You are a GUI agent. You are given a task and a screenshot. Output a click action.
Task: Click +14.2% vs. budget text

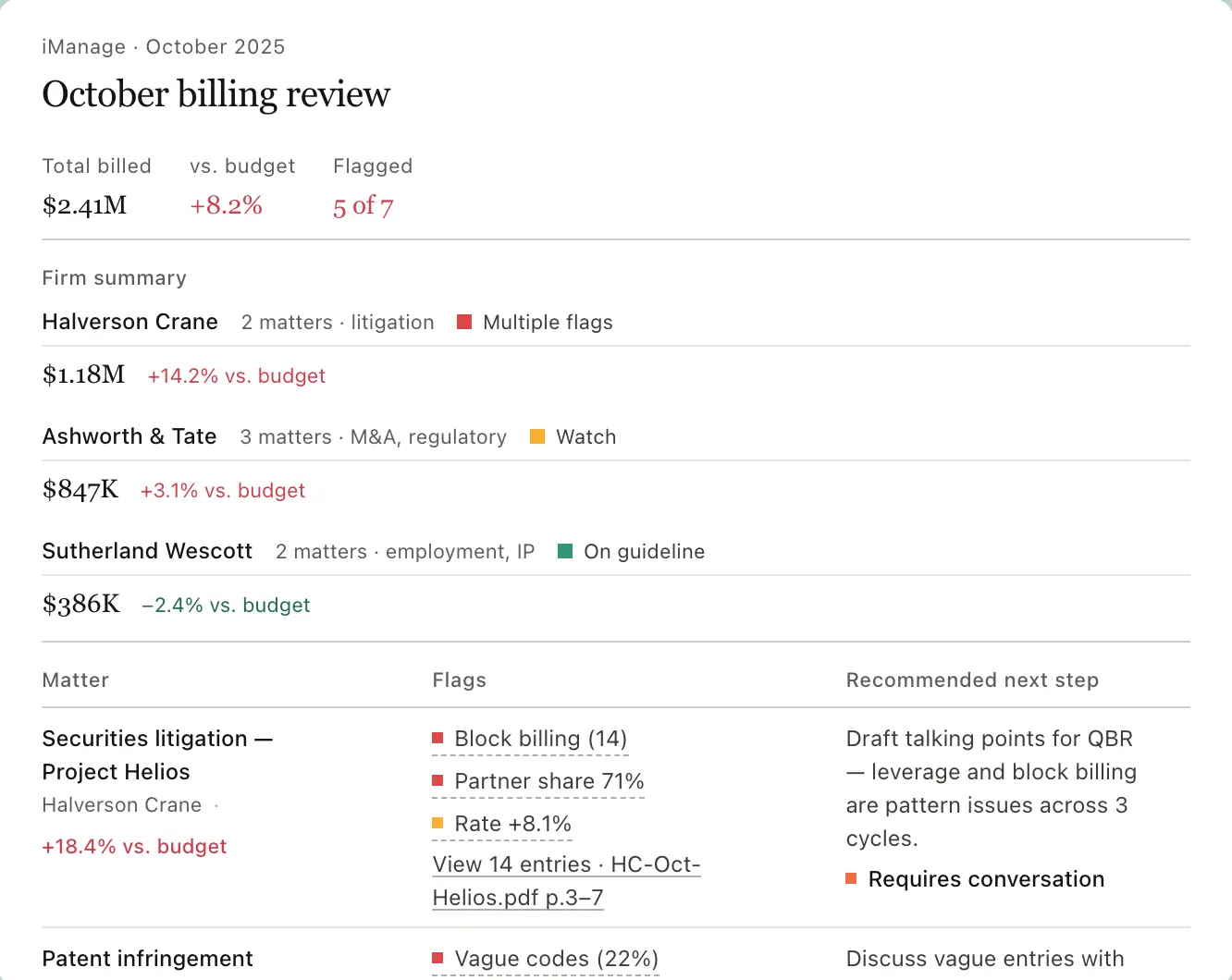[237, 376]
